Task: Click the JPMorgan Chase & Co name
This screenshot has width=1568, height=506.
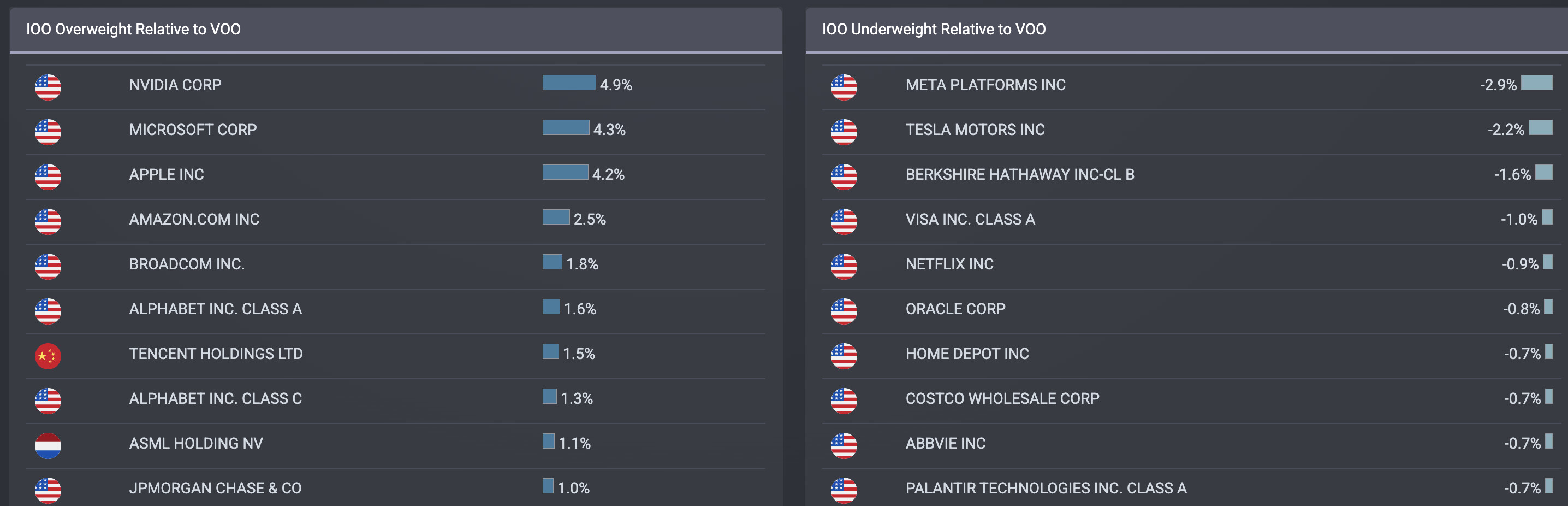Action: [x=216, y=489]
